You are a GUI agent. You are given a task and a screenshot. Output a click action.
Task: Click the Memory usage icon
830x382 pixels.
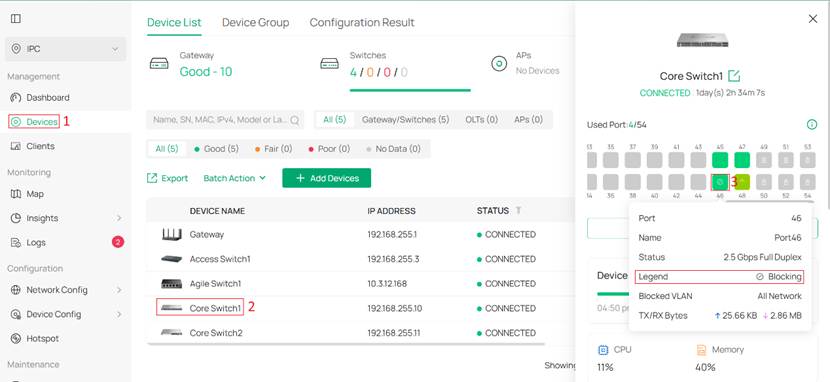click(701, 350)
